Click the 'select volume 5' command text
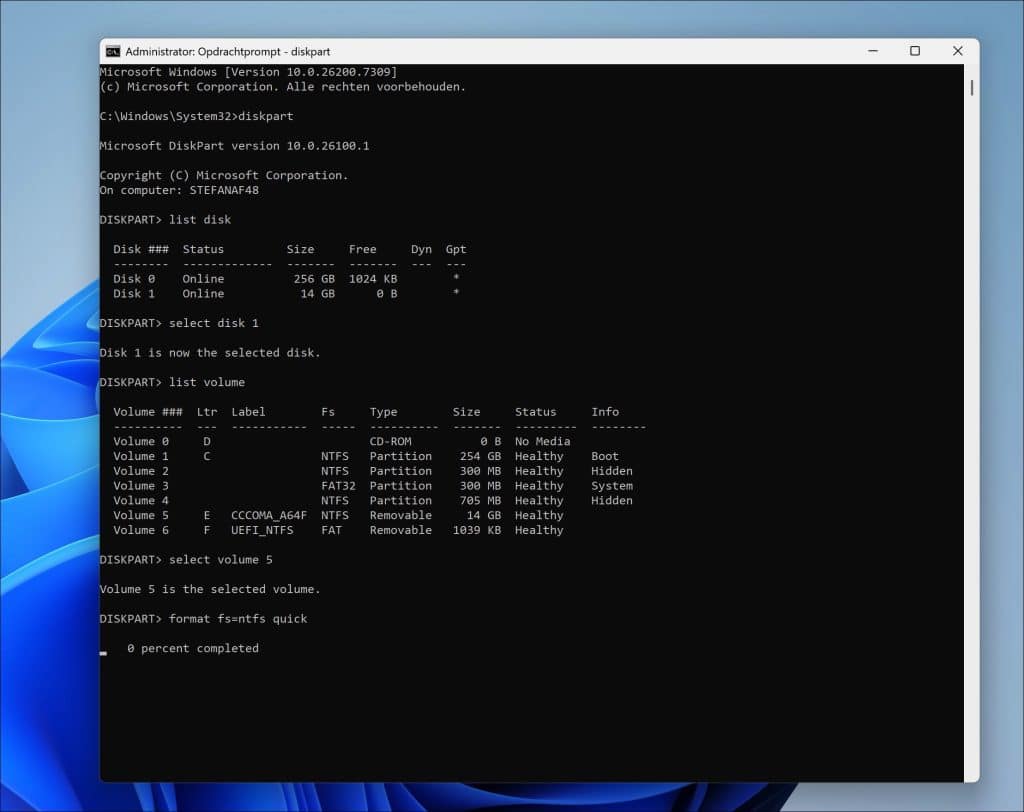 coord(220,560)
